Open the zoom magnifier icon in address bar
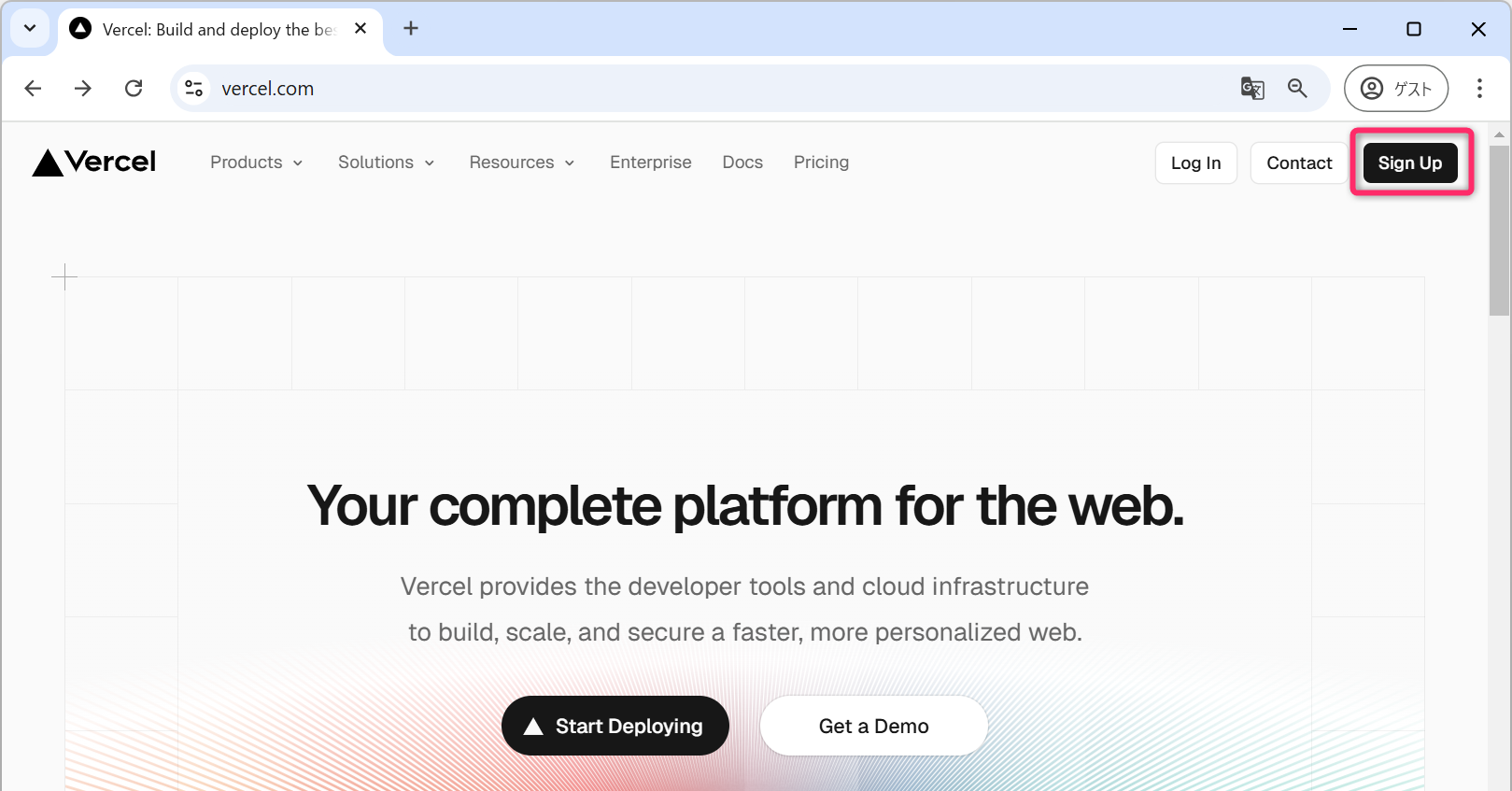 [x=1297, y=89]
